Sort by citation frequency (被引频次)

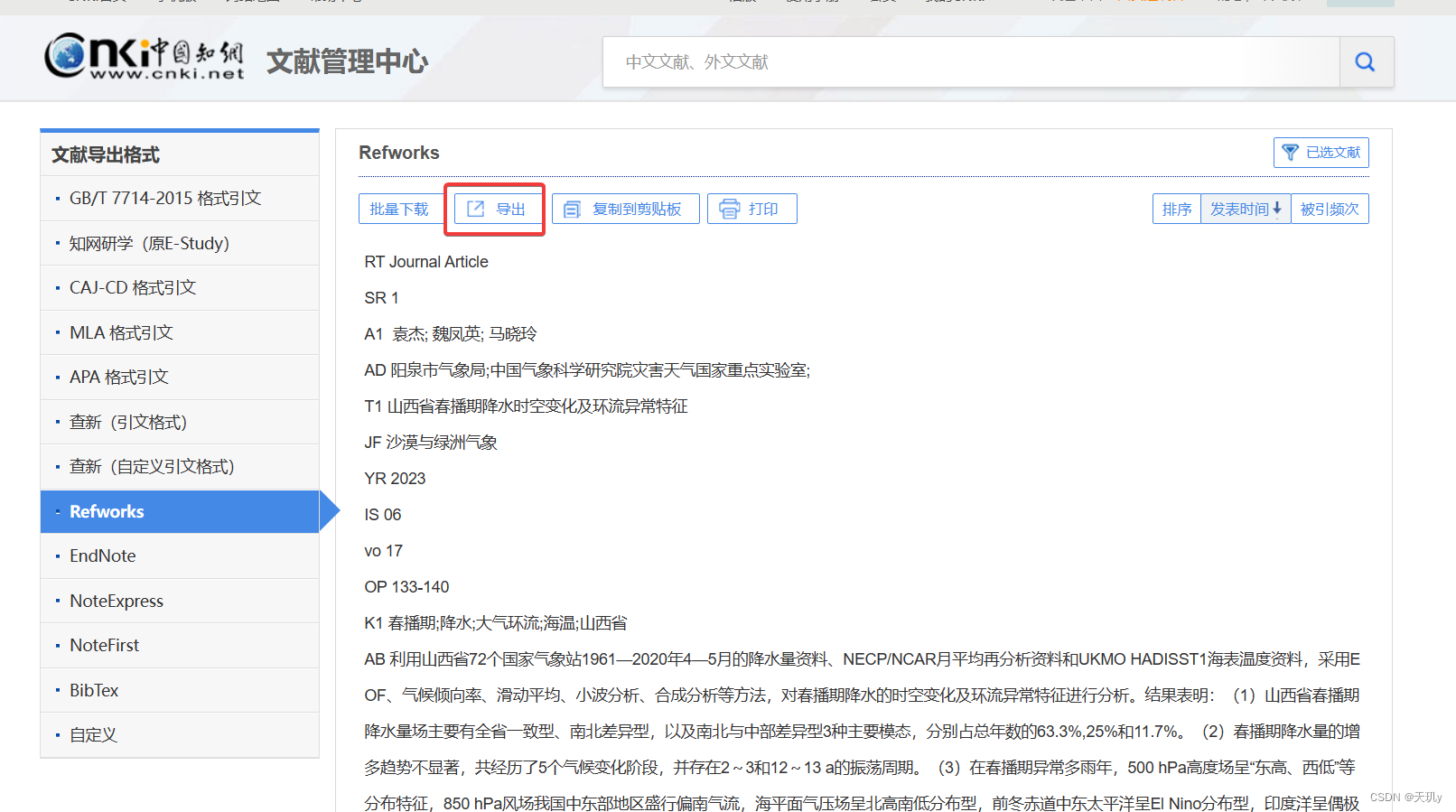click(x=1330, y=209)
